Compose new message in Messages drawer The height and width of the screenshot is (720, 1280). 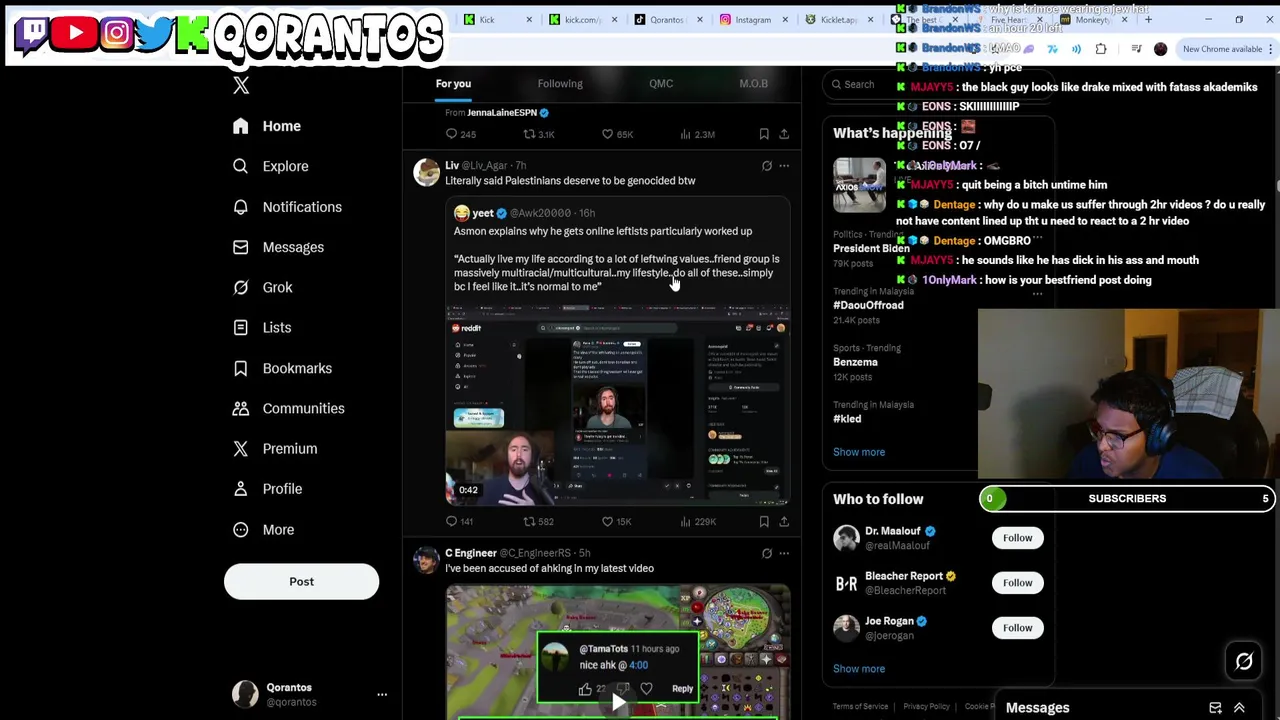(1215, 708)
